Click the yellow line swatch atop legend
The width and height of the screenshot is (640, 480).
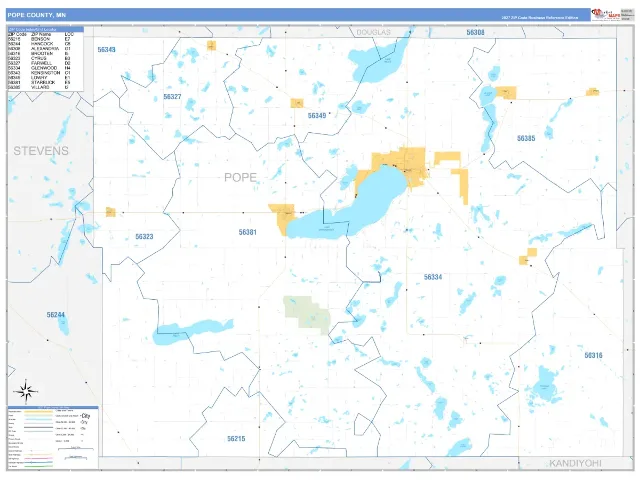coord(39,411)
